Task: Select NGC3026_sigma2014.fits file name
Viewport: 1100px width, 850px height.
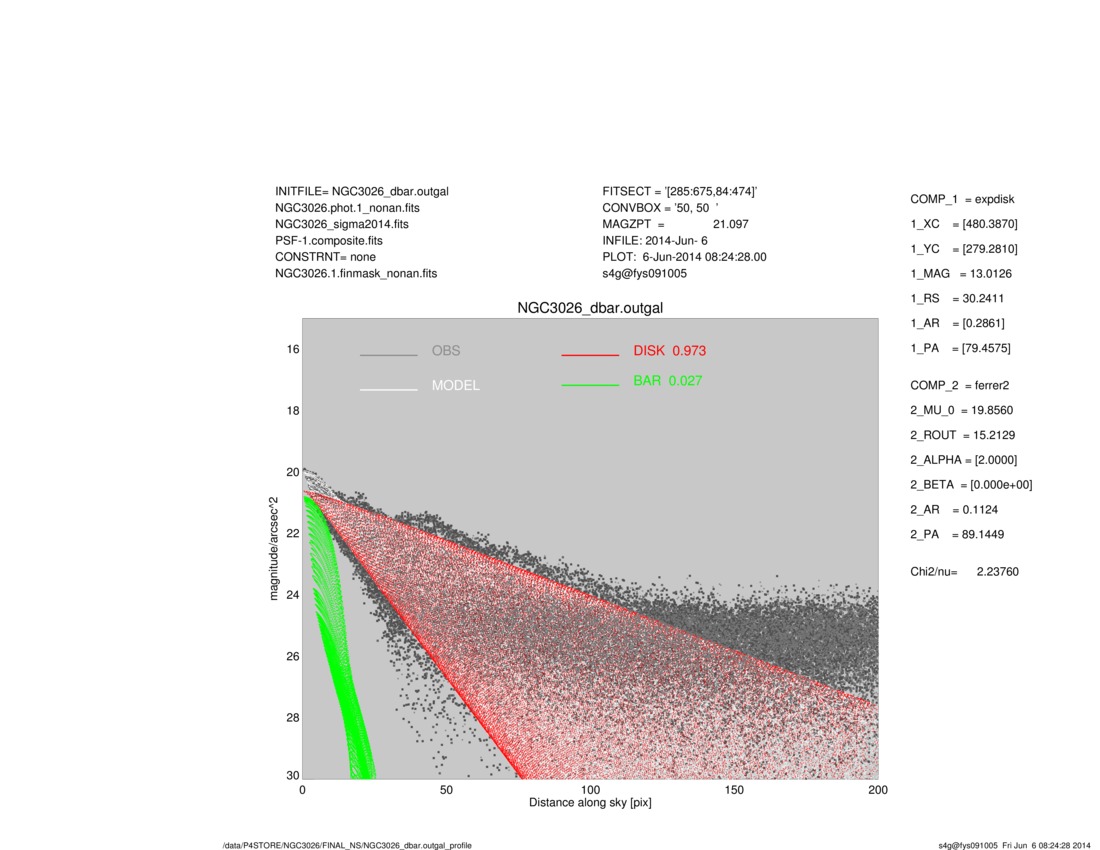Action: coord(342,224)
